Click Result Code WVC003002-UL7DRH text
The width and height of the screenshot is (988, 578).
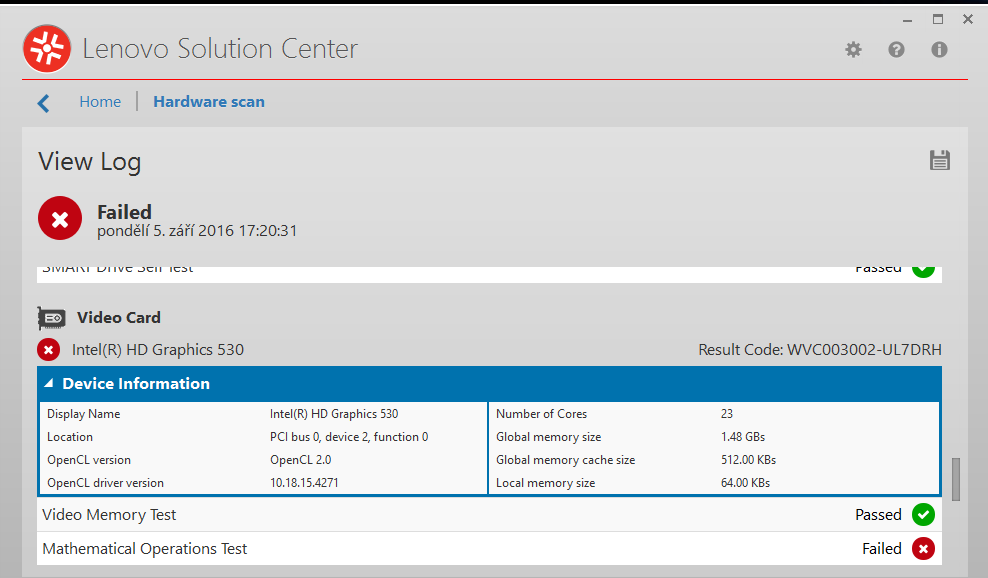pos(820,349)
